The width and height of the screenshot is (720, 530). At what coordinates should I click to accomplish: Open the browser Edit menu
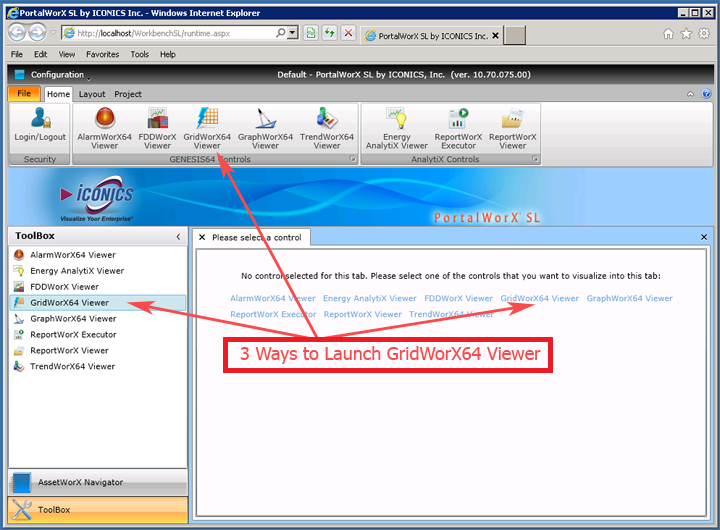(x=40, y=54)
